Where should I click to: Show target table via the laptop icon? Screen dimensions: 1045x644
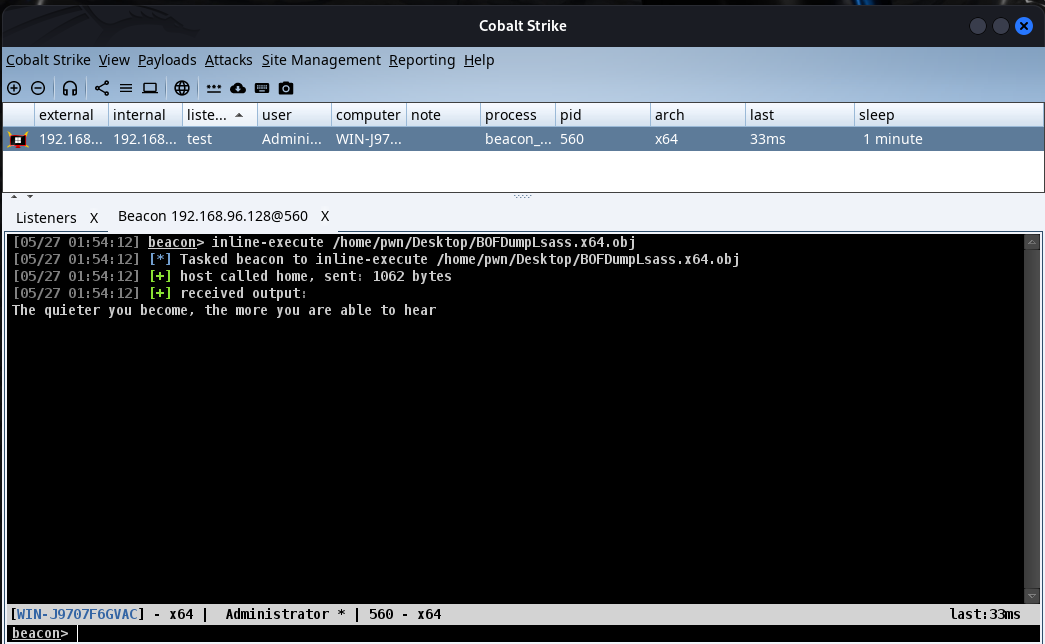[x=150, y=88]
